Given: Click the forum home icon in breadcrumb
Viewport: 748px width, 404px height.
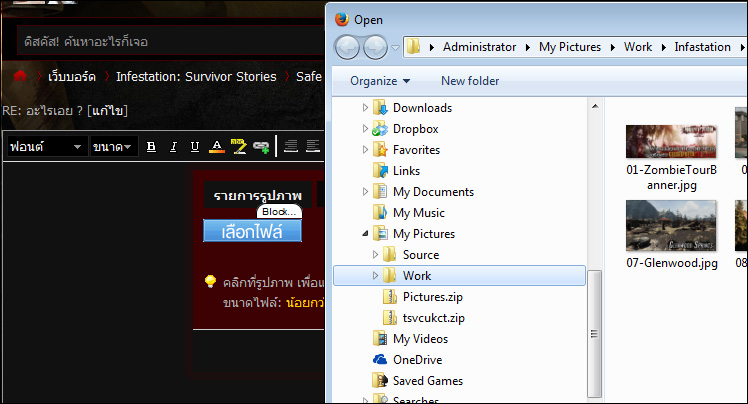Looking at the screenshot, I should tap(18, 76).
